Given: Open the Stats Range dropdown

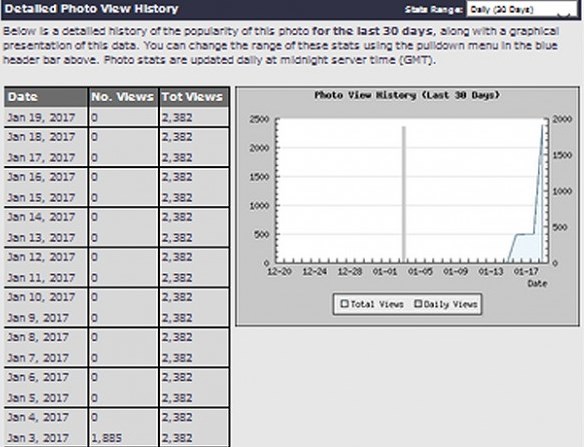Looking at the screenshot, I should (x=522, y=9).
